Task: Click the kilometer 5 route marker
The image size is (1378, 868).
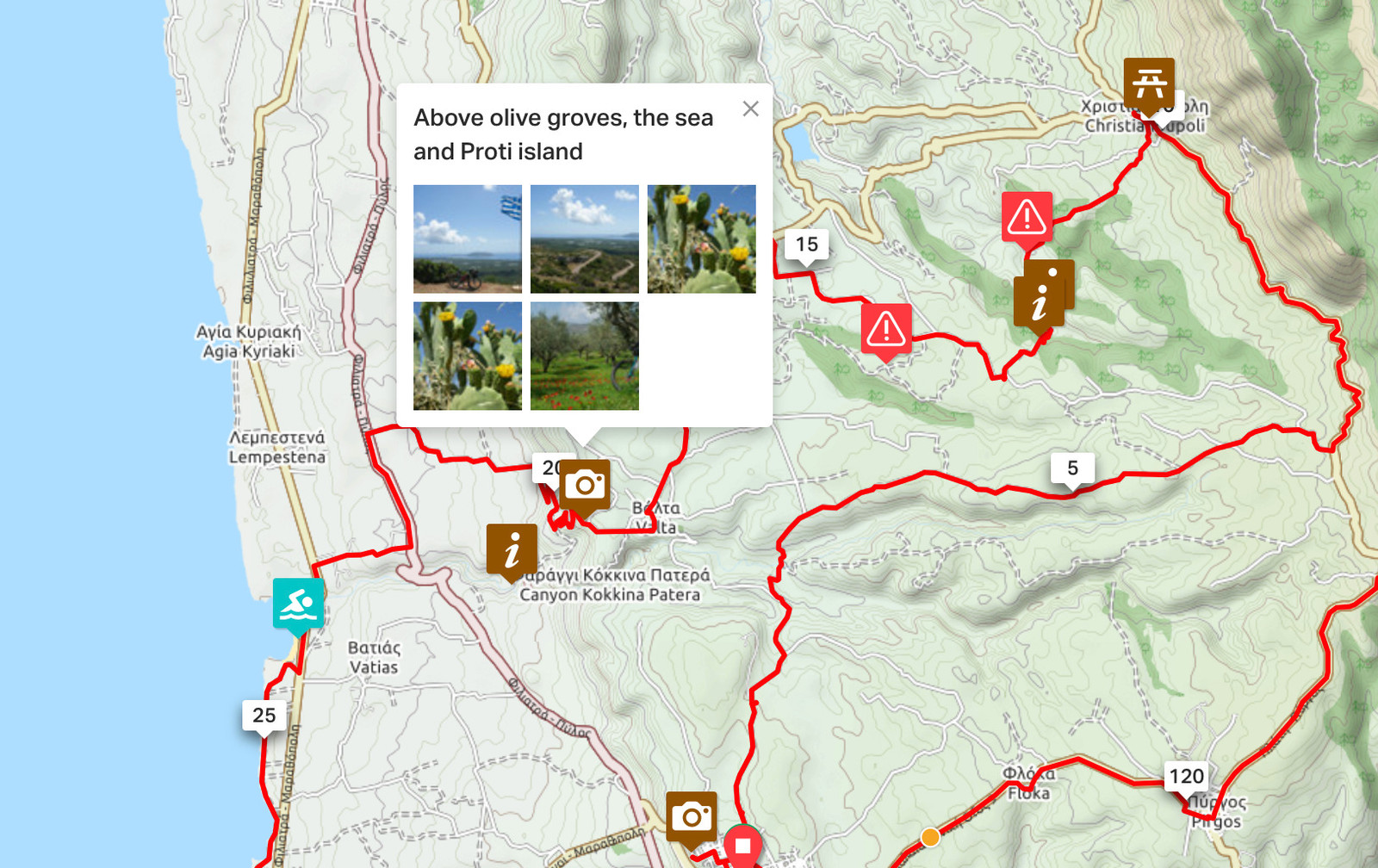Action: 1072,469
